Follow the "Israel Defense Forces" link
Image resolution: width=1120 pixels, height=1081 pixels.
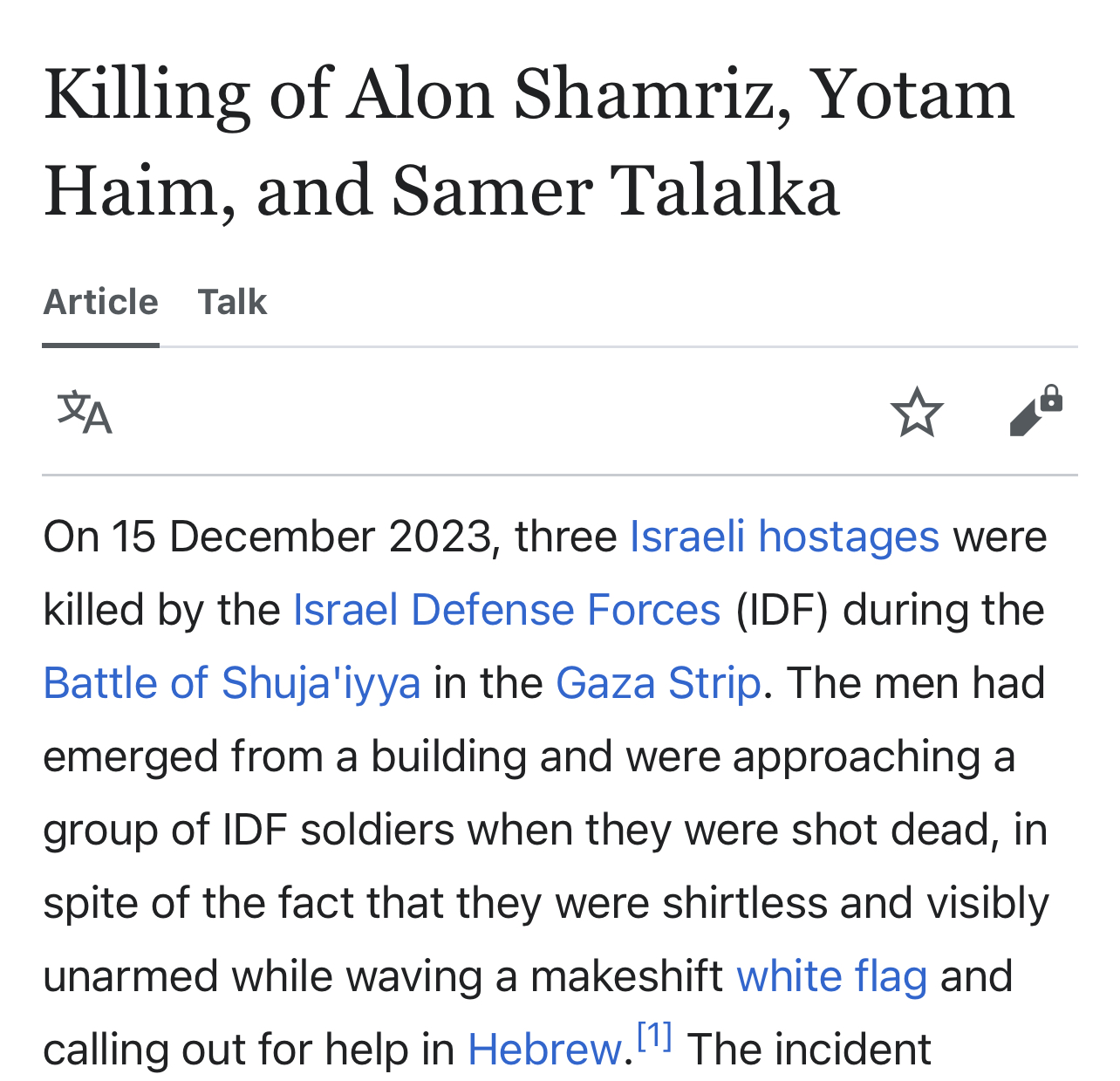tap(507, 609)
